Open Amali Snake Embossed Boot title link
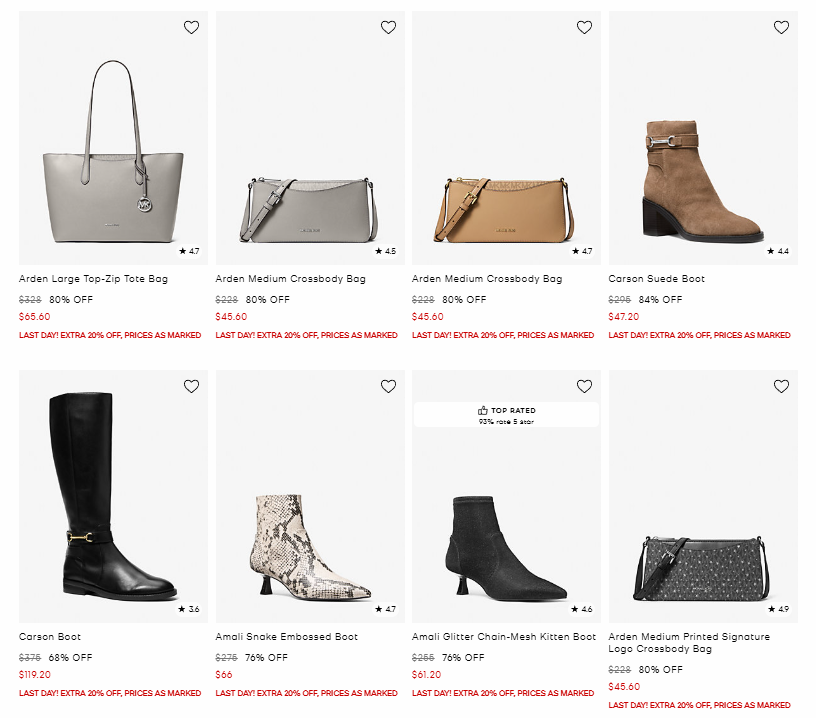816x718 pixels. coord(286,637)
